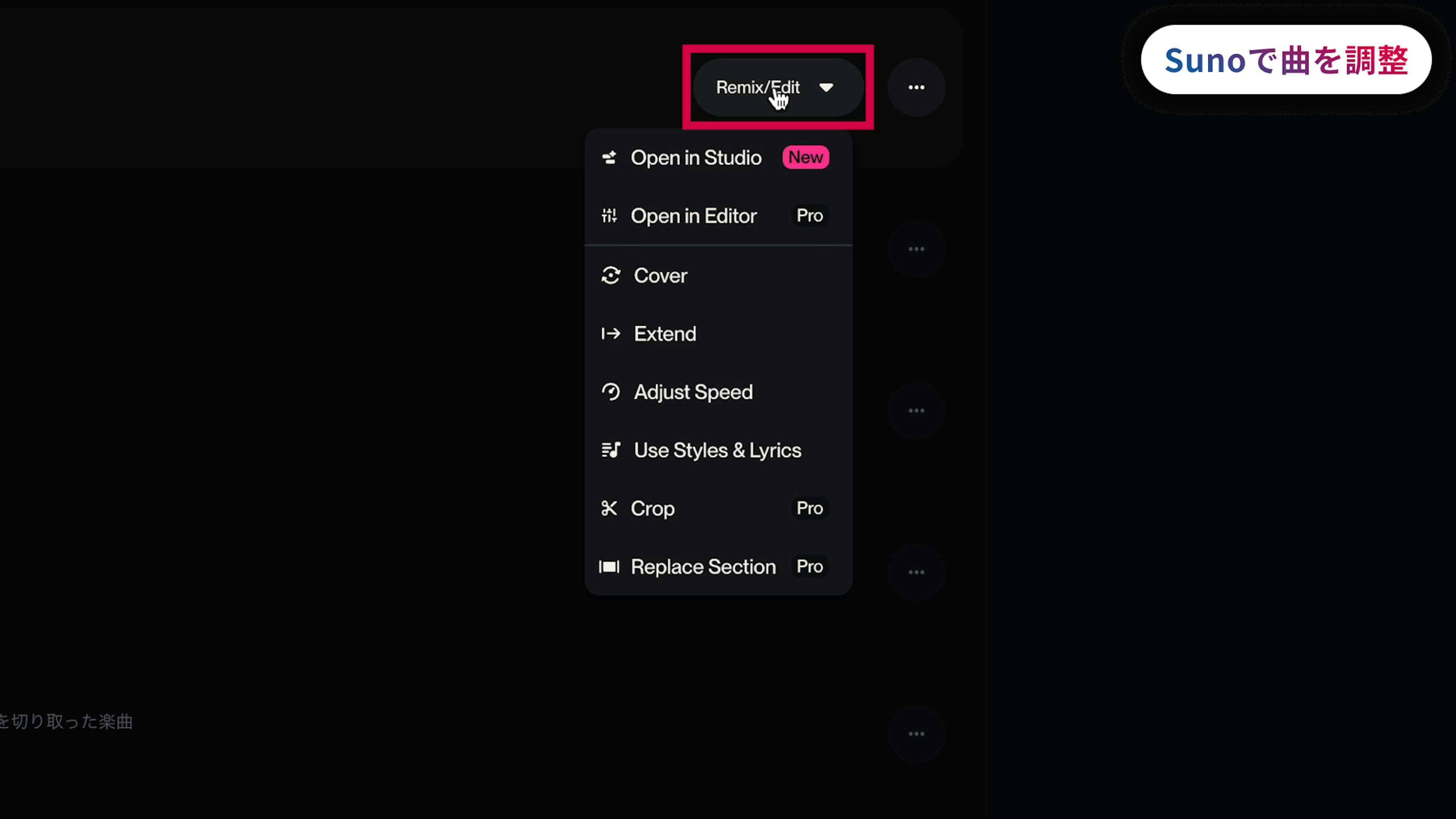Click the Adjust Speed gauge icon
1456x819 pixels.
pos(610,392)
